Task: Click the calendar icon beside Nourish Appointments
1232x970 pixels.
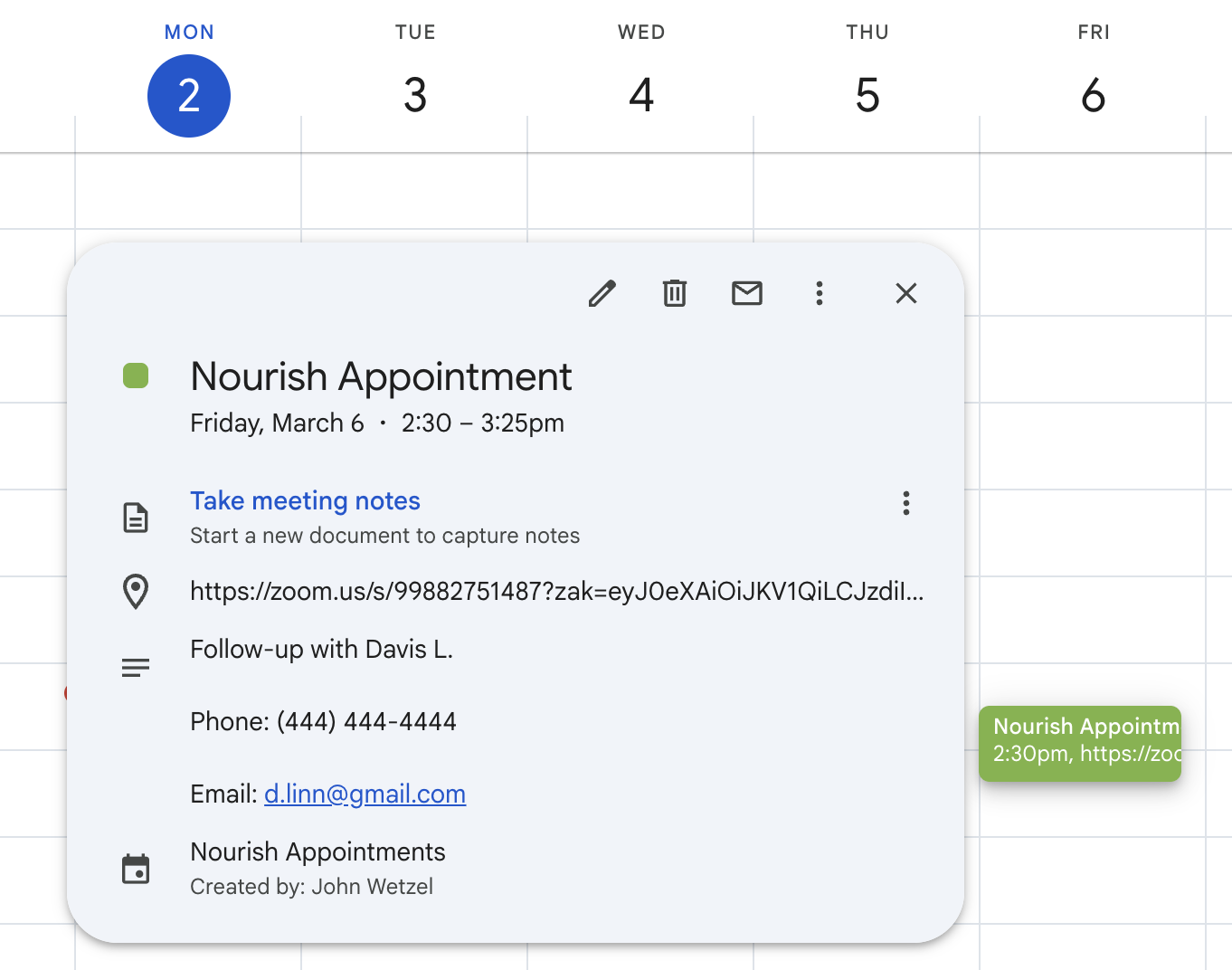Action: (136, 869)
